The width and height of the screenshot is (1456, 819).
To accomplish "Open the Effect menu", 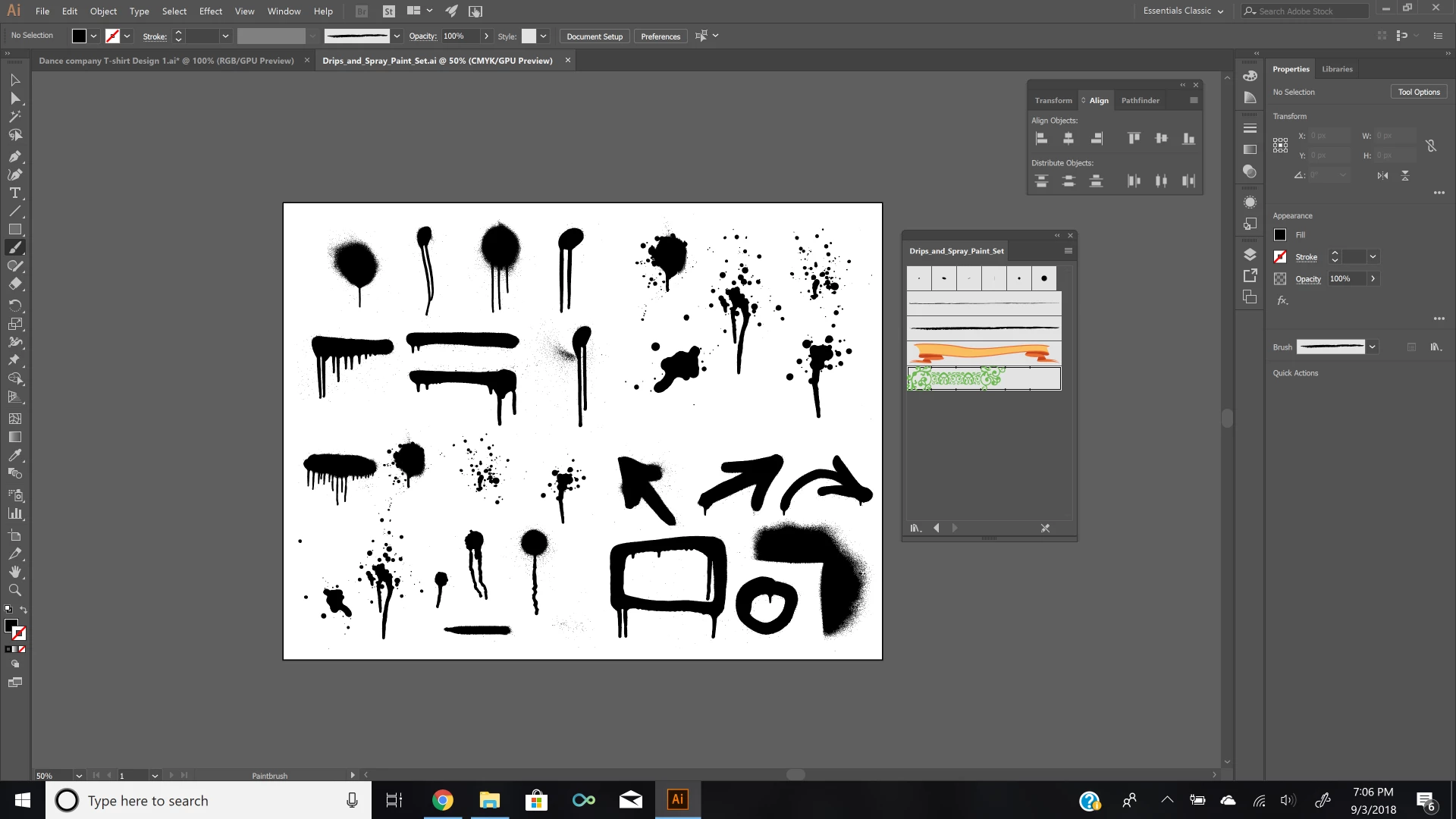I will 210,11.
